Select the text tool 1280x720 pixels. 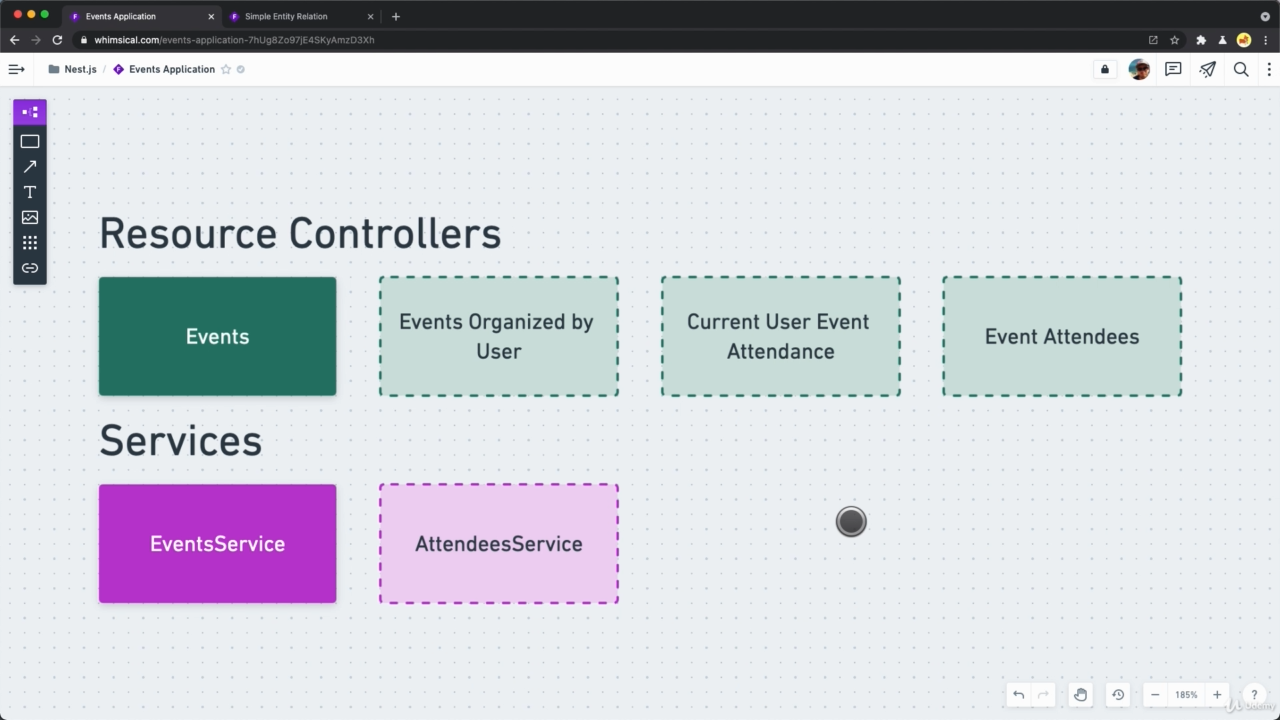[x=30, y=192]
